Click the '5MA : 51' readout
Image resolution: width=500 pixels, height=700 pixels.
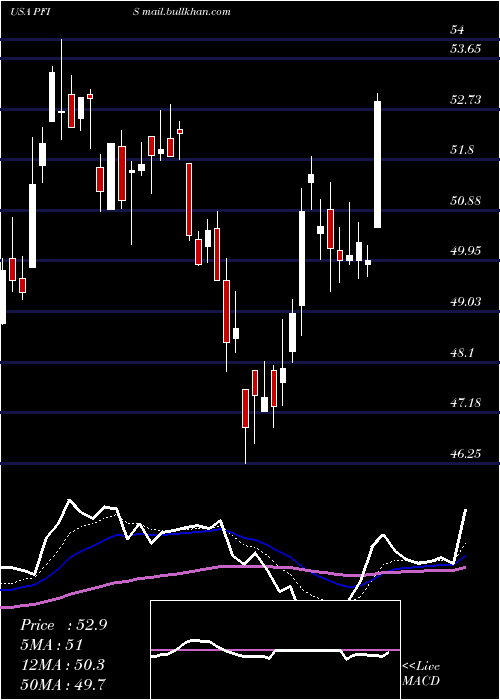click(x=51, y=645)
